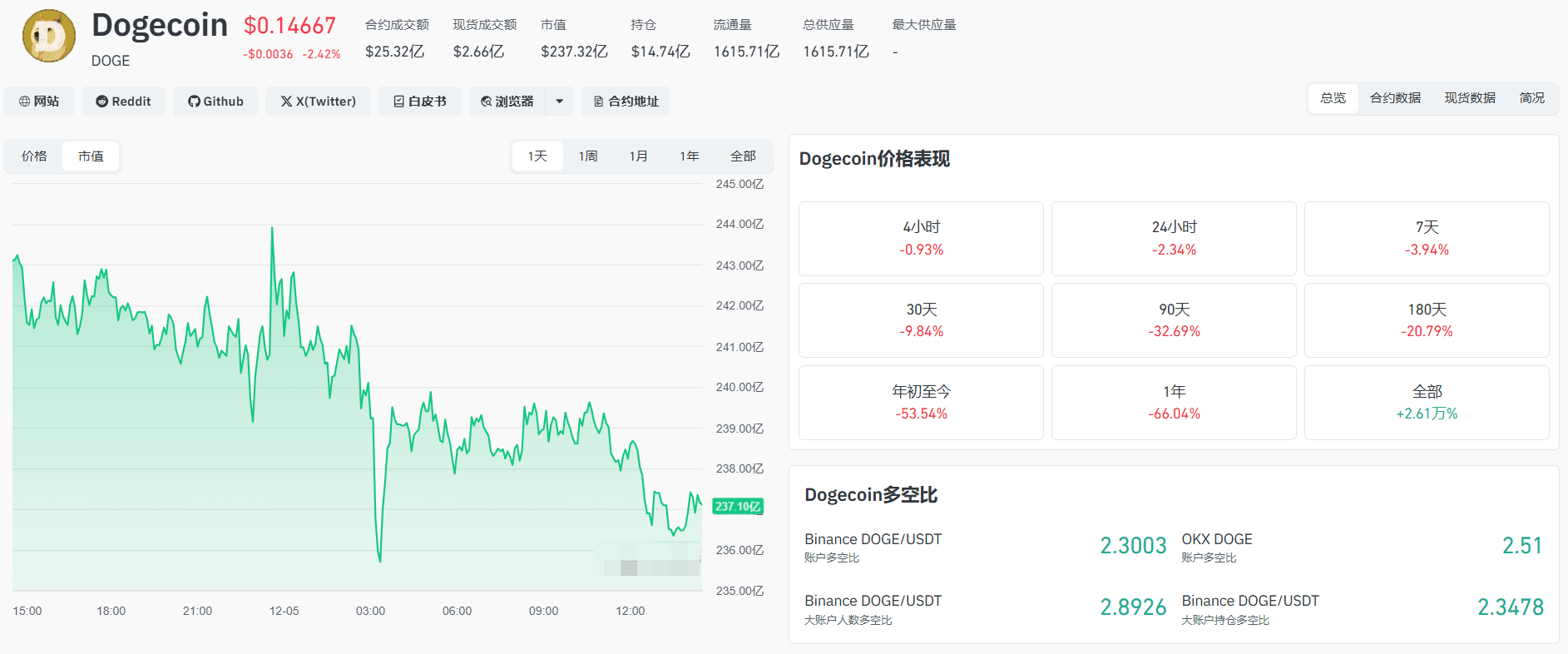The width and height of the screenshot is (1568, 654).
Task: Click the DOGE ticker symbol
Action: point(111,61)
